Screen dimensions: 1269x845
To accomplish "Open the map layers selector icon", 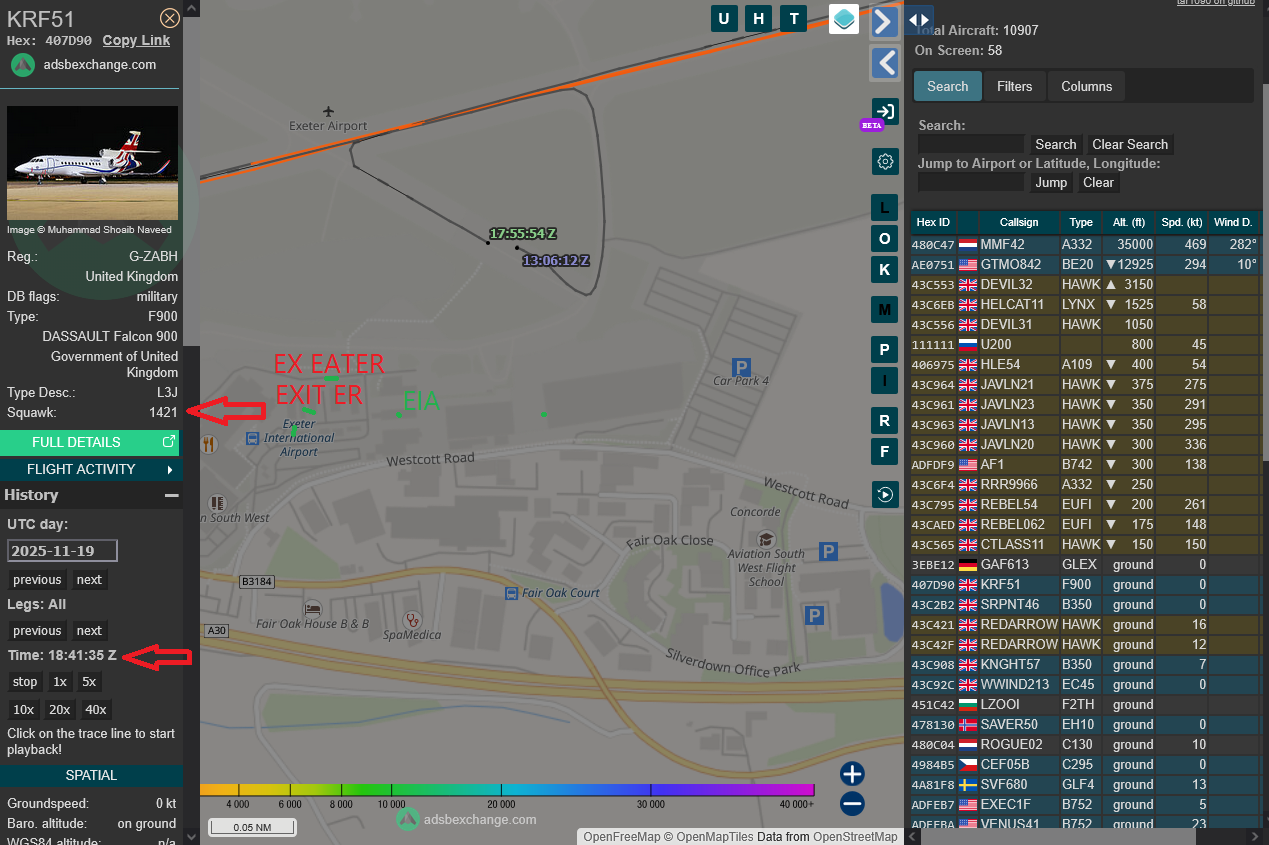I will [x=844, y=19].
